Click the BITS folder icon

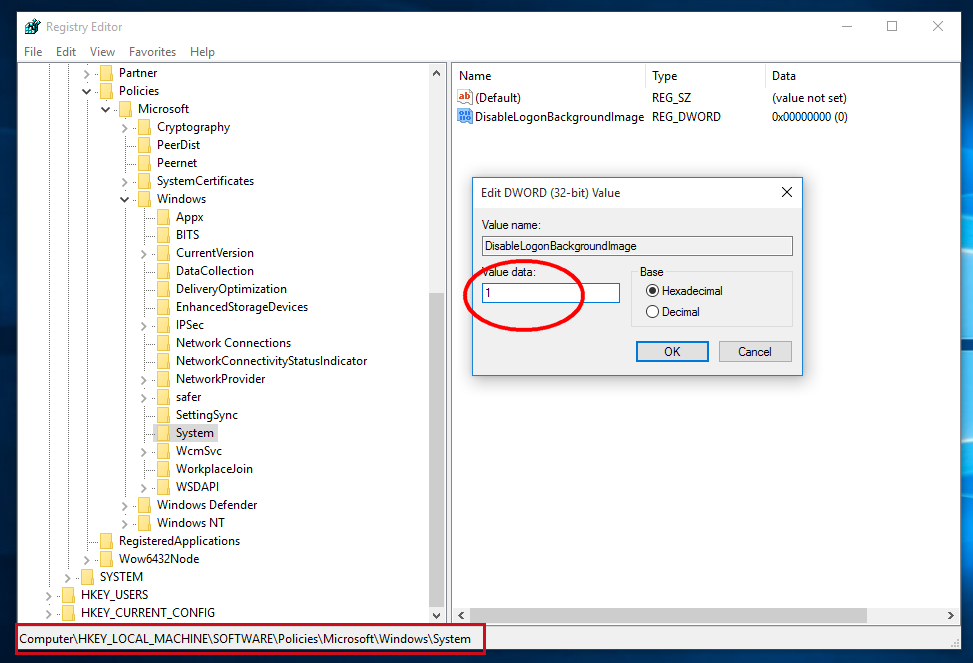(x=163, y=235)
